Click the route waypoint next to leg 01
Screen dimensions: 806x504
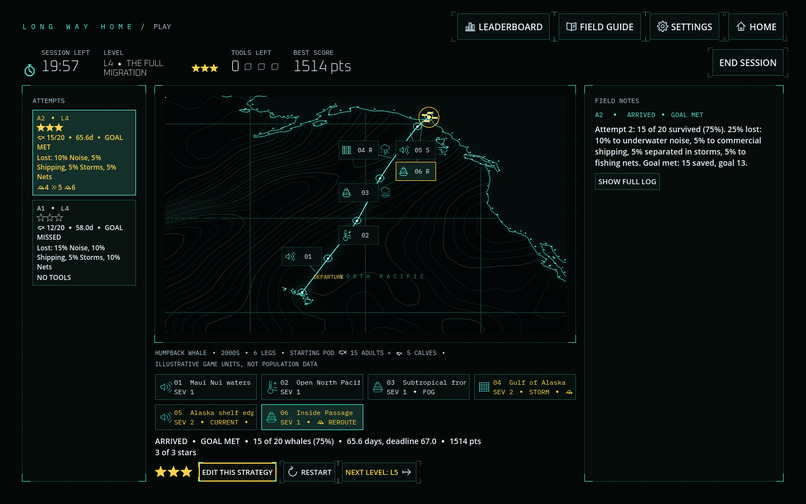[x=328, y=258]
